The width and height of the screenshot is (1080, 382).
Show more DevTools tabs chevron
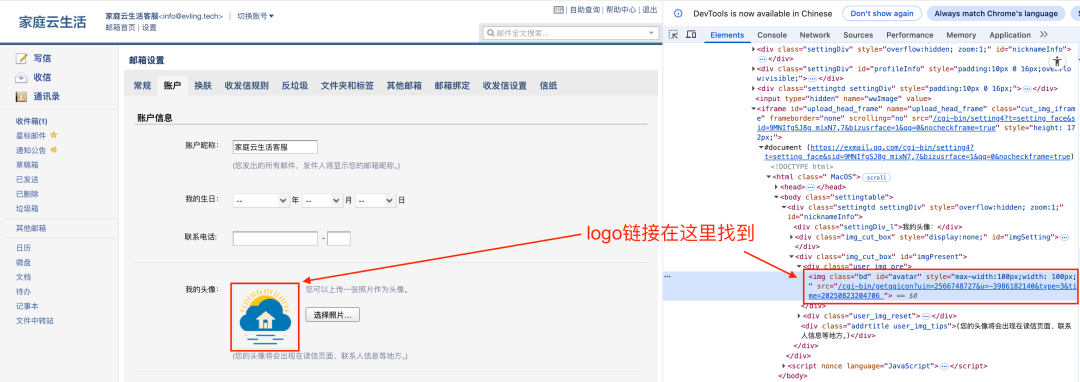click(1043, 34)
